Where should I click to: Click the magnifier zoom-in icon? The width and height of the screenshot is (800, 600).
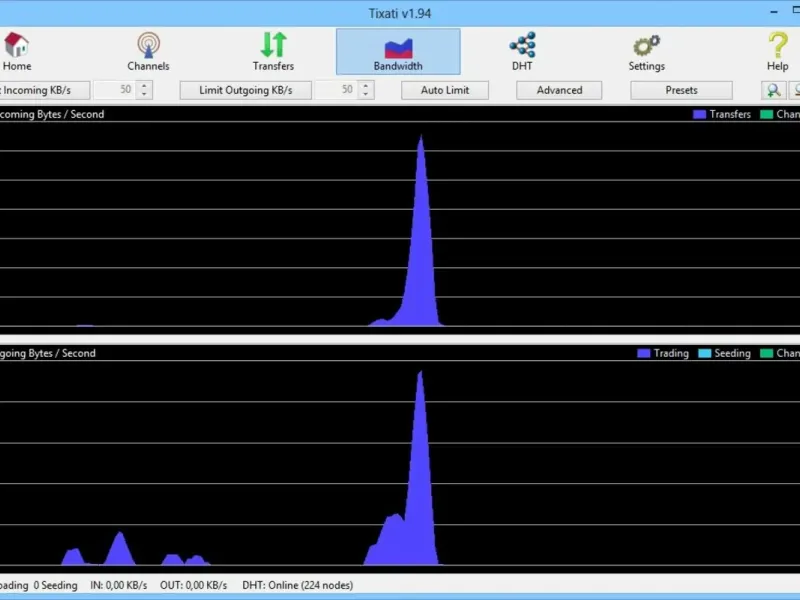[773, 90]
